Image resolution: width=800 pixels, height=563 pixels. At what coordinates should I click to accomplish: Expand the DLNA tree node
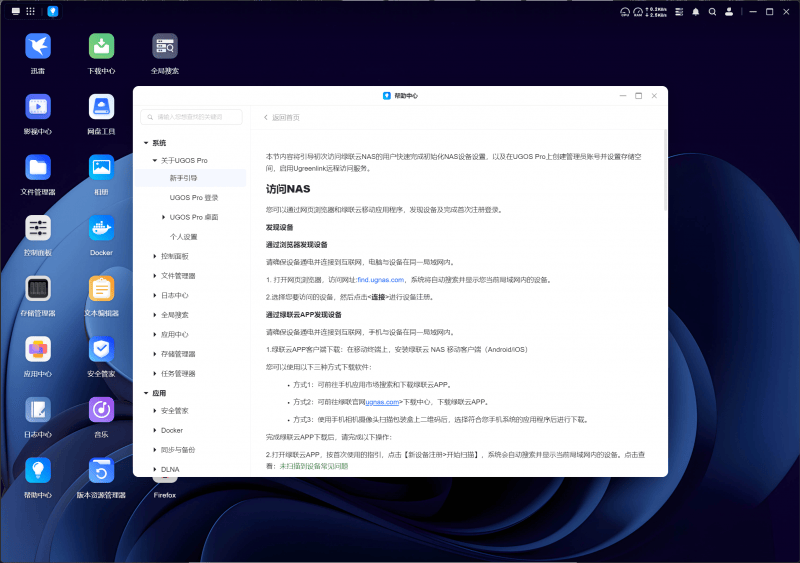click(155, 469)
